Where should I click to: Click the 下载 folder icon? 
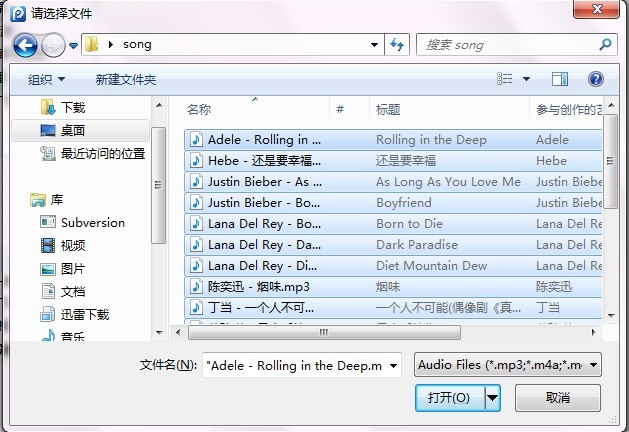(x=48, y=107)
